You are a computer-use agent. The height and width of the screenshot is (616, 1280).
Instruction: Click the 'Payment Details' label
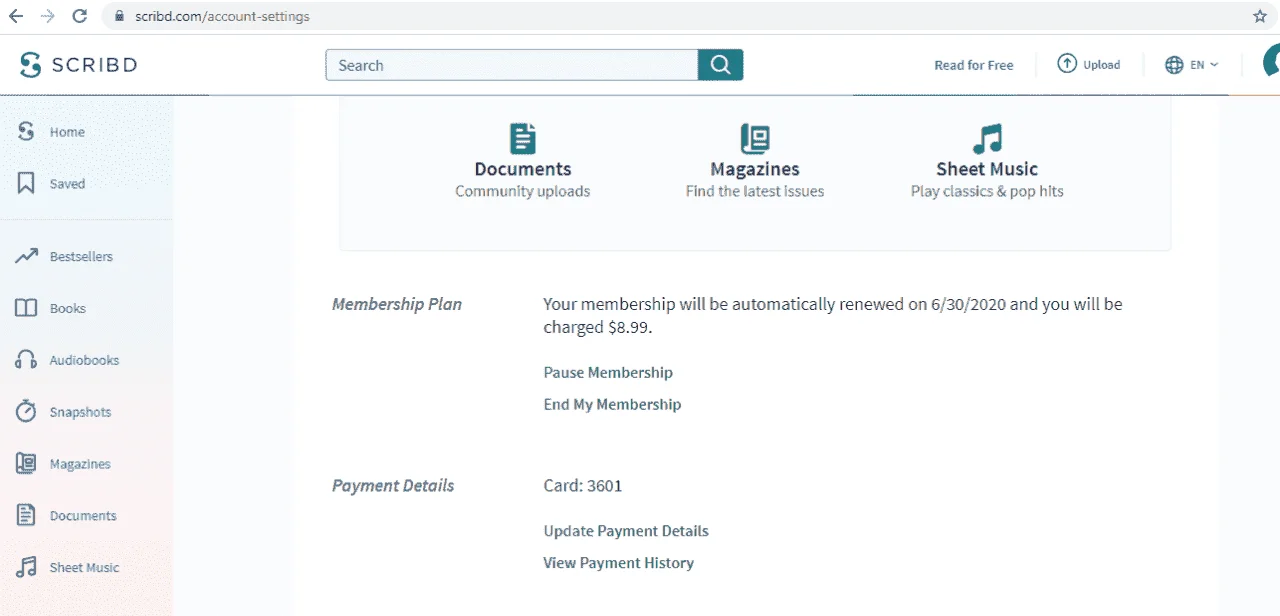tap(393, 486)
